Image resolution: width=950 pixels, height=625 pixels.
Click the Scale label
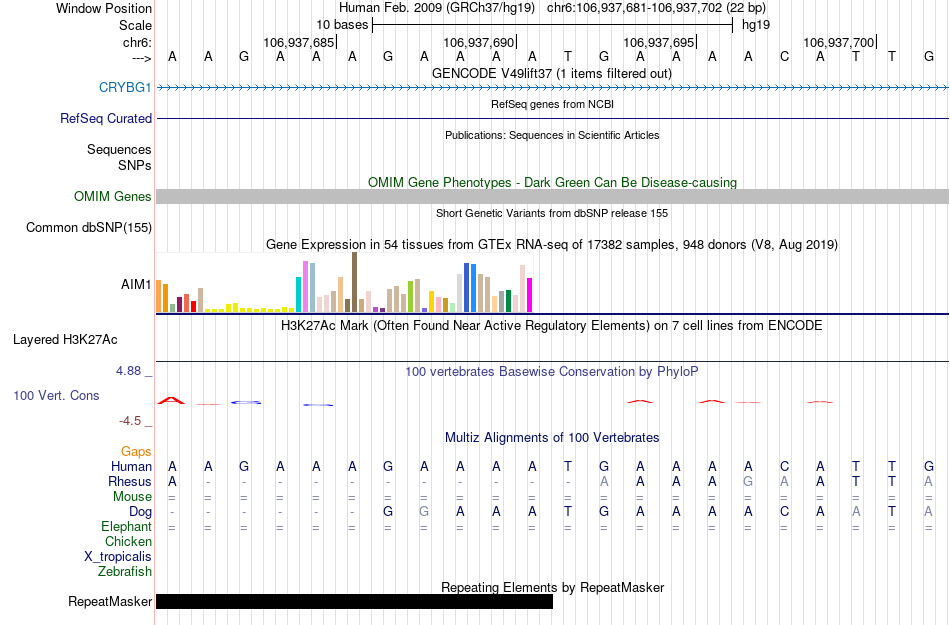coord(135,25)
